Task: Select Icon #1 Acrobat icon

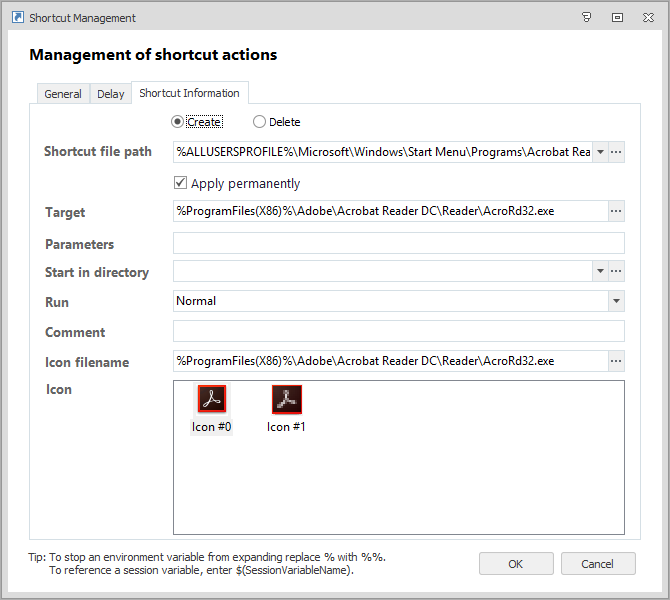Action: point(287,400)
